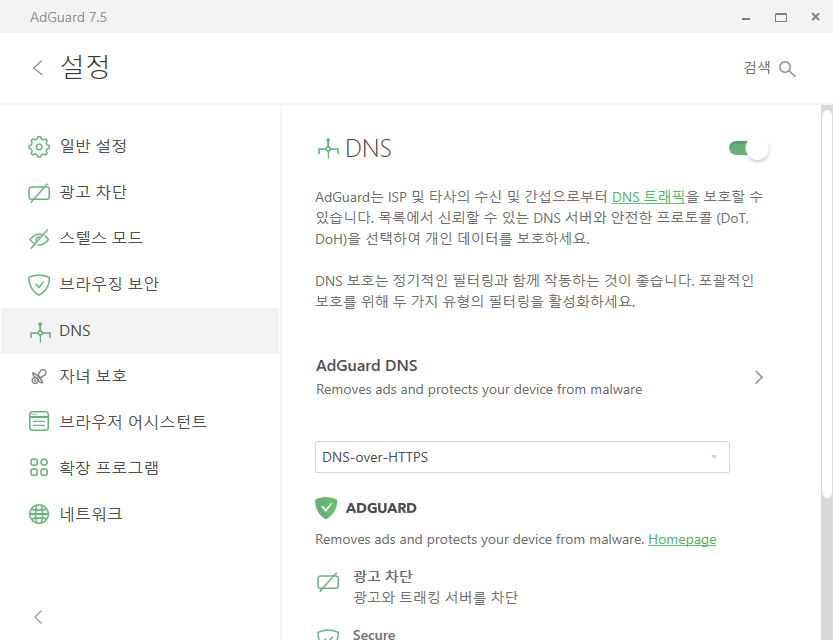Toggle the DNS protection switch
Image resolution: width=833 pixels, height=640 pixels.
(x=749, y=148)
